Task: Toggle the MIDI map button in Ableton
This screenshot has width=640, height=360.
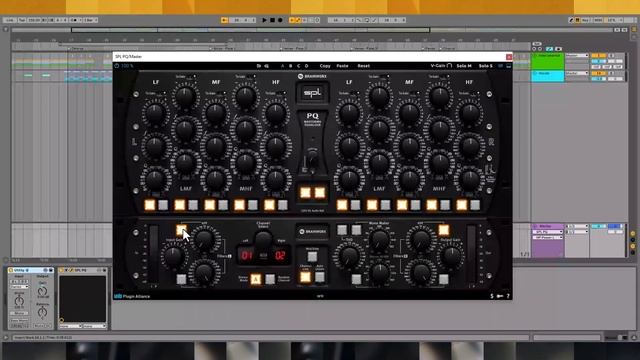Action: [x=598, y=20]
